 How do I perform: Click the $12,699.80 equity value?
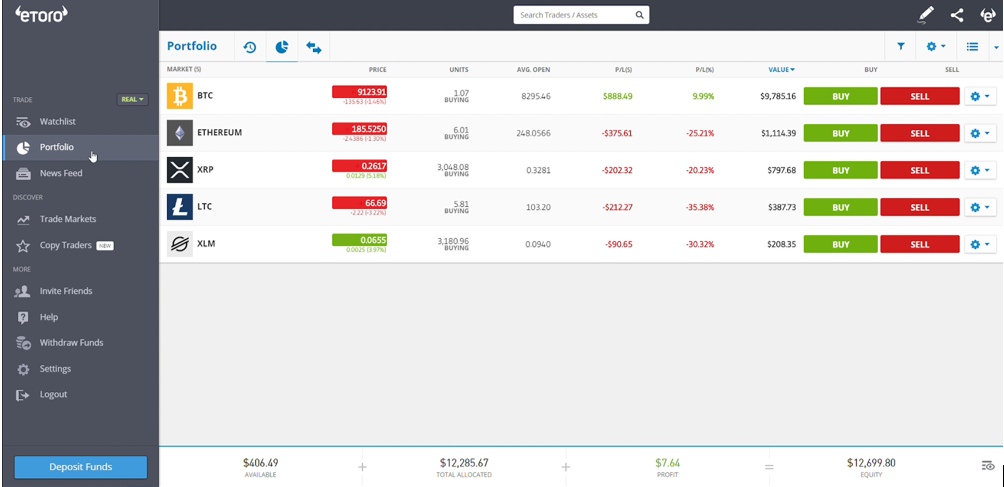click(871, 462)
